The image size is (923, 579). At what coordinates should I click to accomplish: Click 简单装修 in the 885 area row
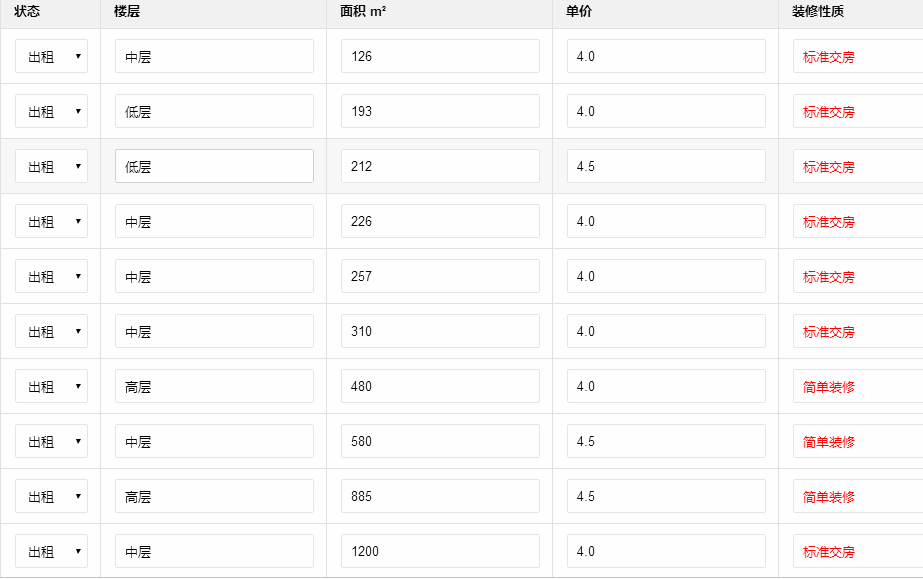click(x=829, y=497)
